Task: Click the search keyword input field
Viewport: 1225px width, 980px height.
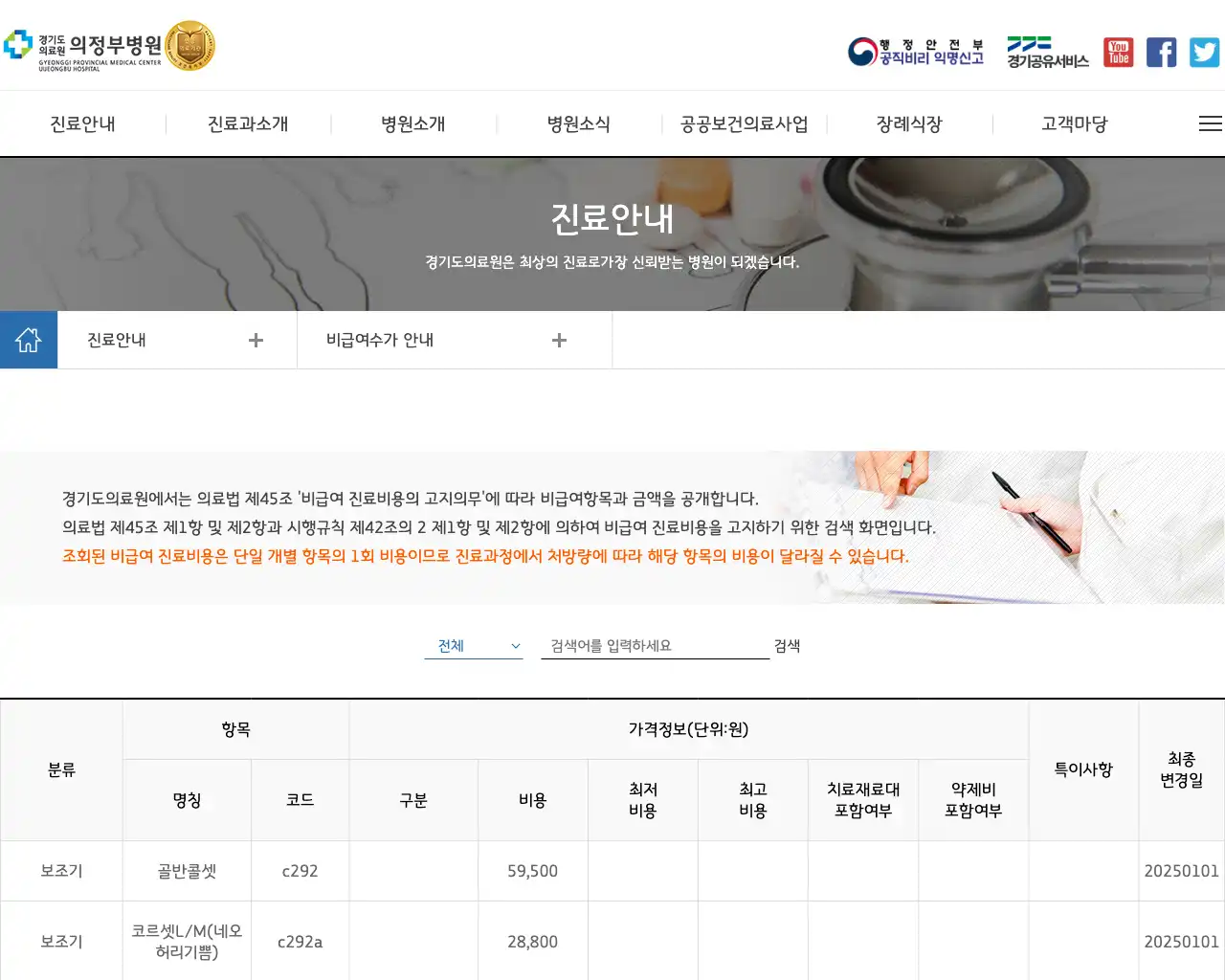Action: [x=655, y=645]
